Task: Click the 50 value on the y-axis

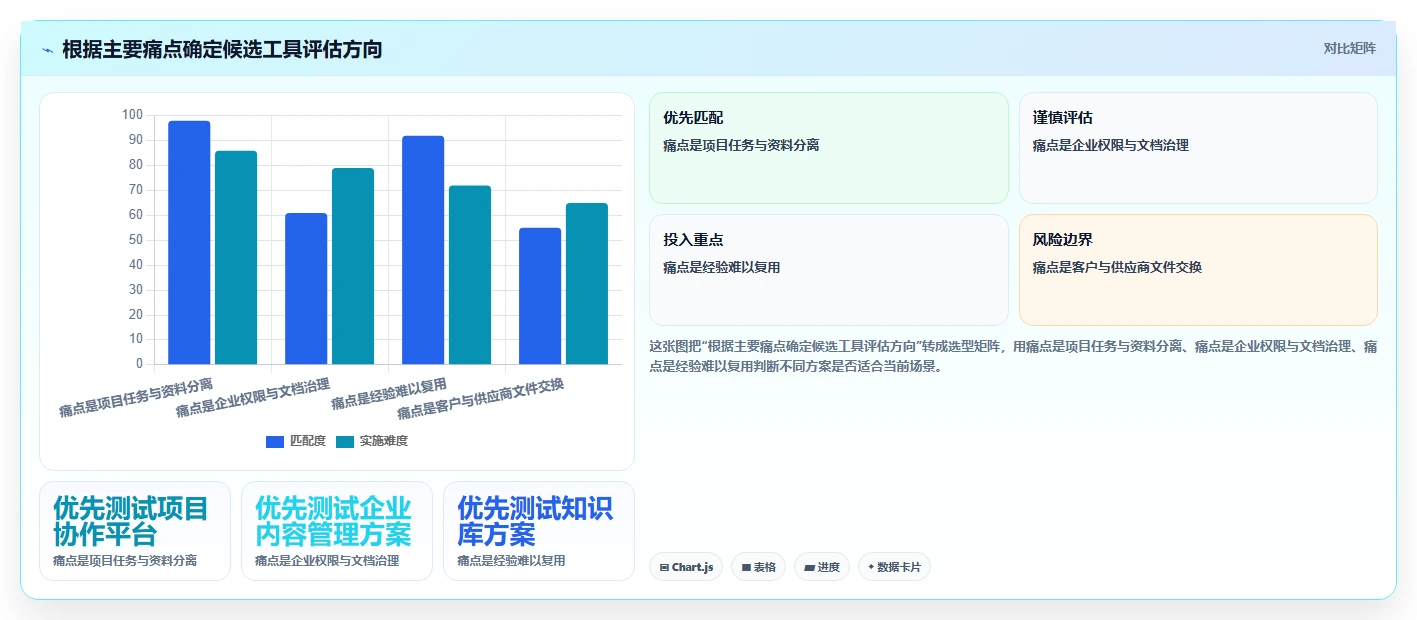Action: point(136,239)
